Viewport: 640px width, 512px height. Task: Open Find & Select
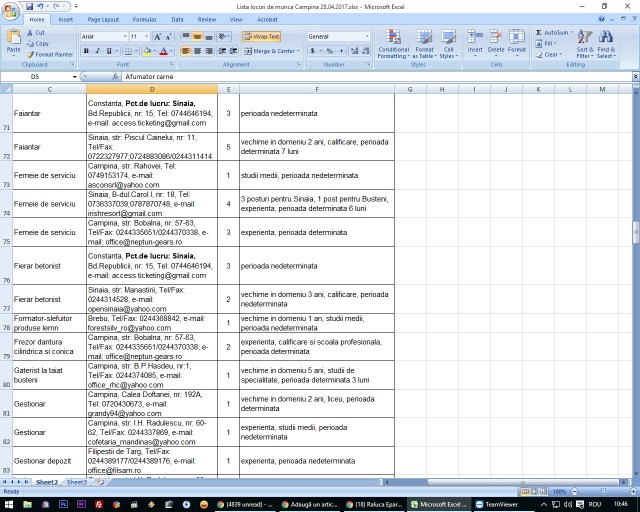[x=606, y=44]
